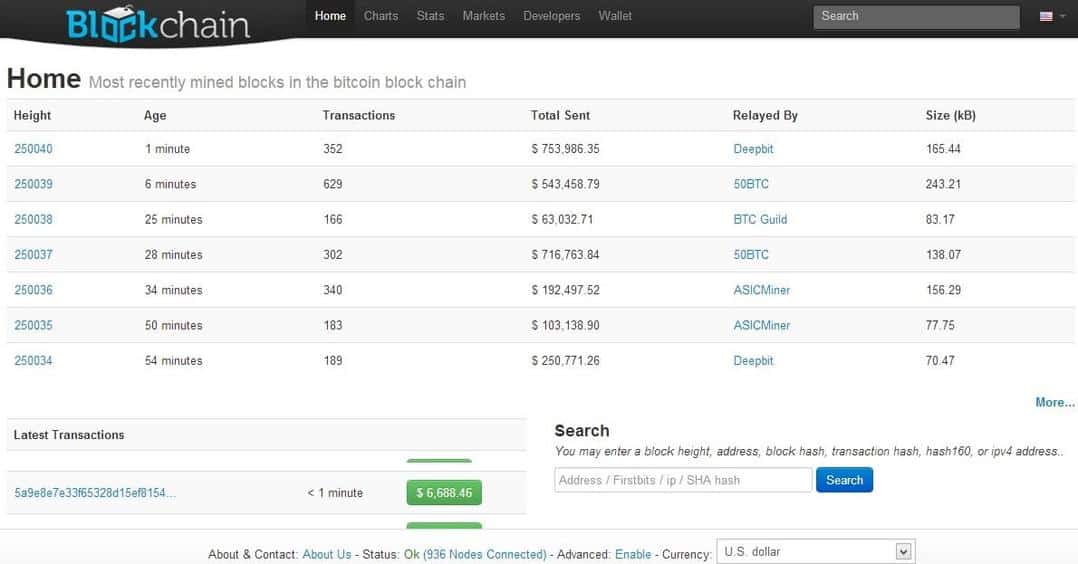
Task: Click the green $ 6,688.46 amount button
Action: [443, 493]
